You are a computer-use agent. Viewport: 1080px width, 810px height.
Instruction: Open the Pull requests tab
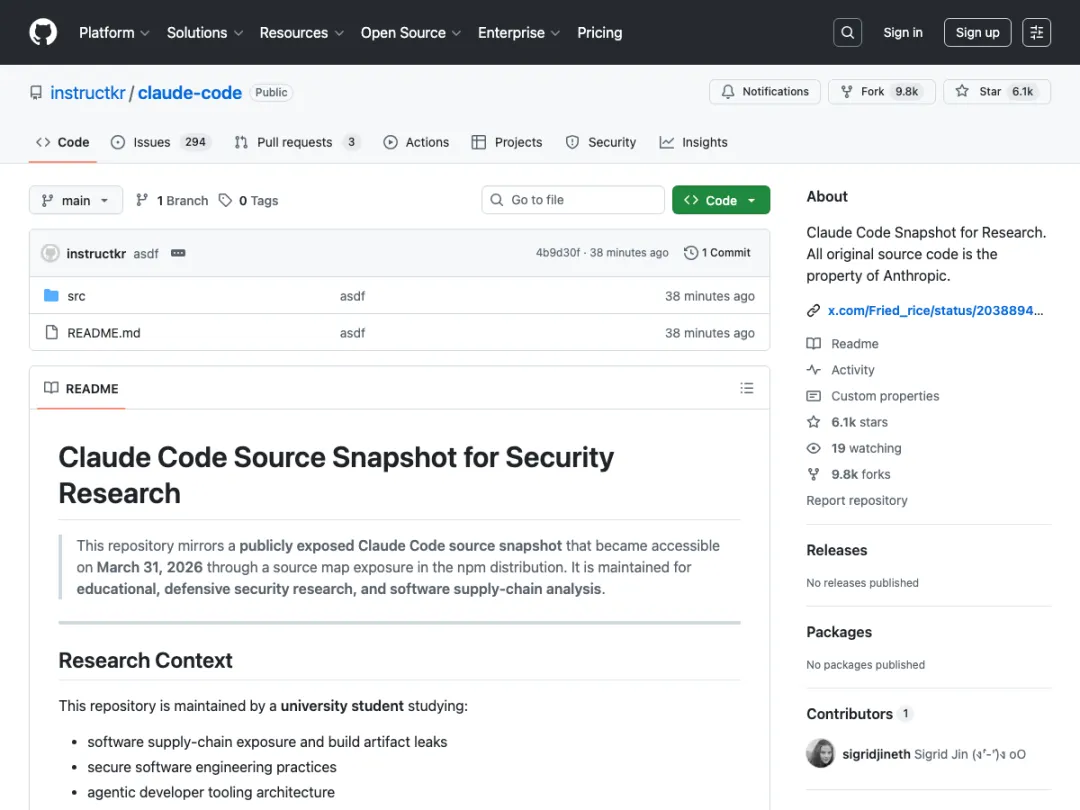click(x=294, y=142)
